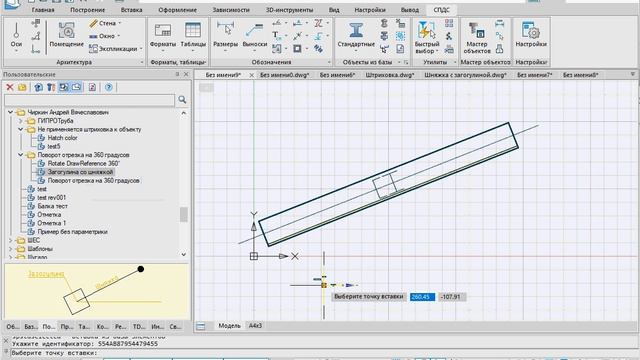Click the help question mark icon in panel
640x360 pixels.
pyautogui.click(x=109, y=87)
